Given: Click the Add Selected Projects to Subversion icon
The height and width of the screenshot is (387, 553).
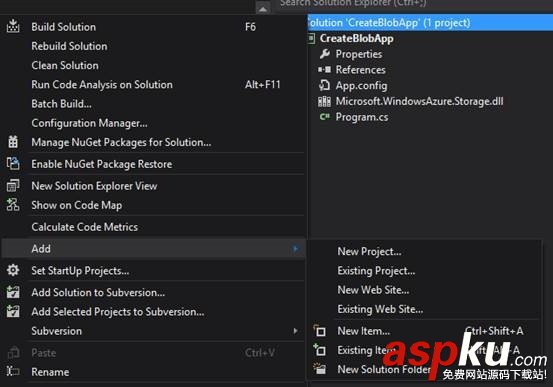Looking at the screenshot, I should pyautogui.click(x=13, y=311).
